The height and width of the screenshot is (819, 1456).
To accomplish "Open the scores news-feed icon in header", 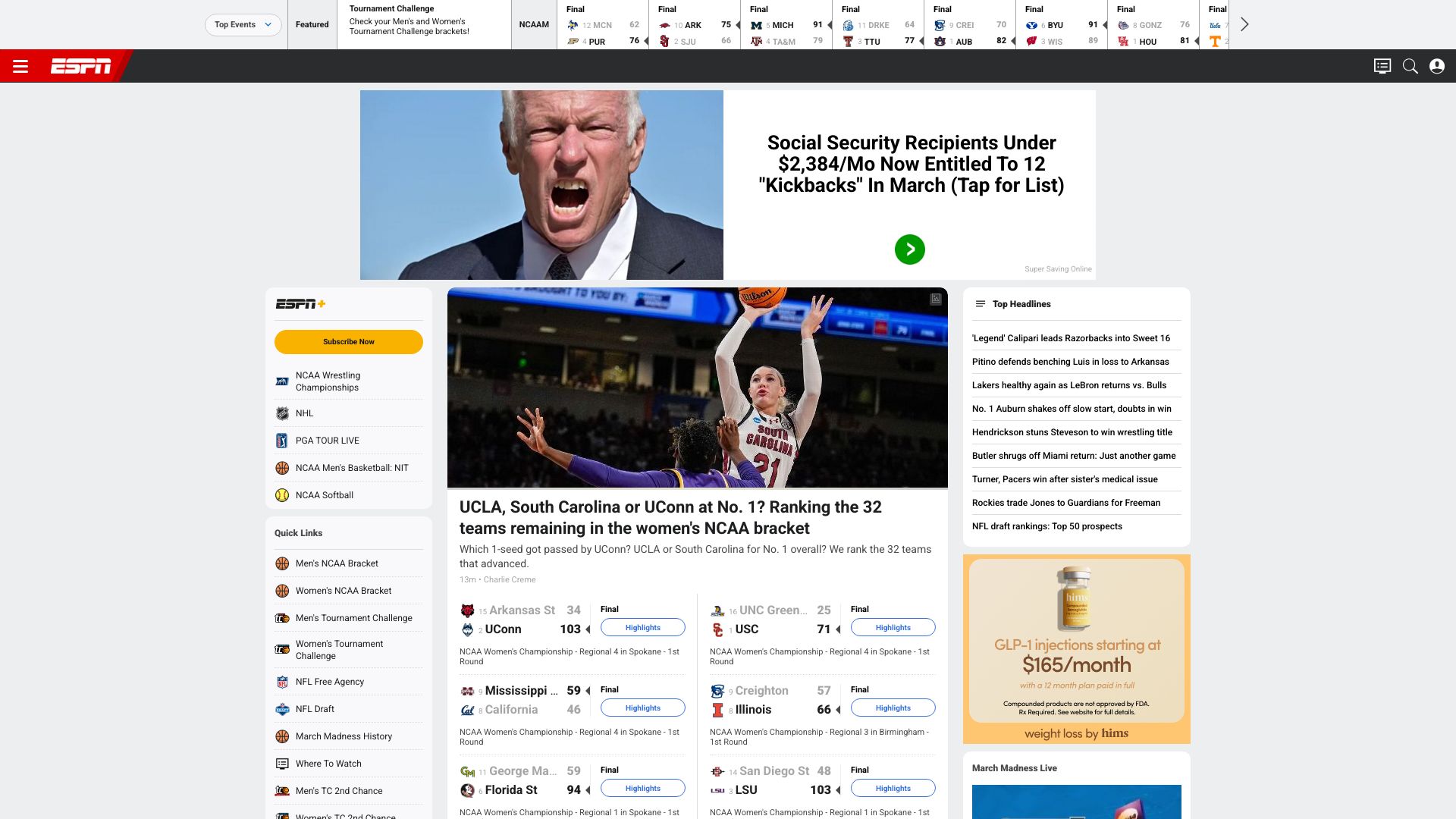I will click(1382, 67).
